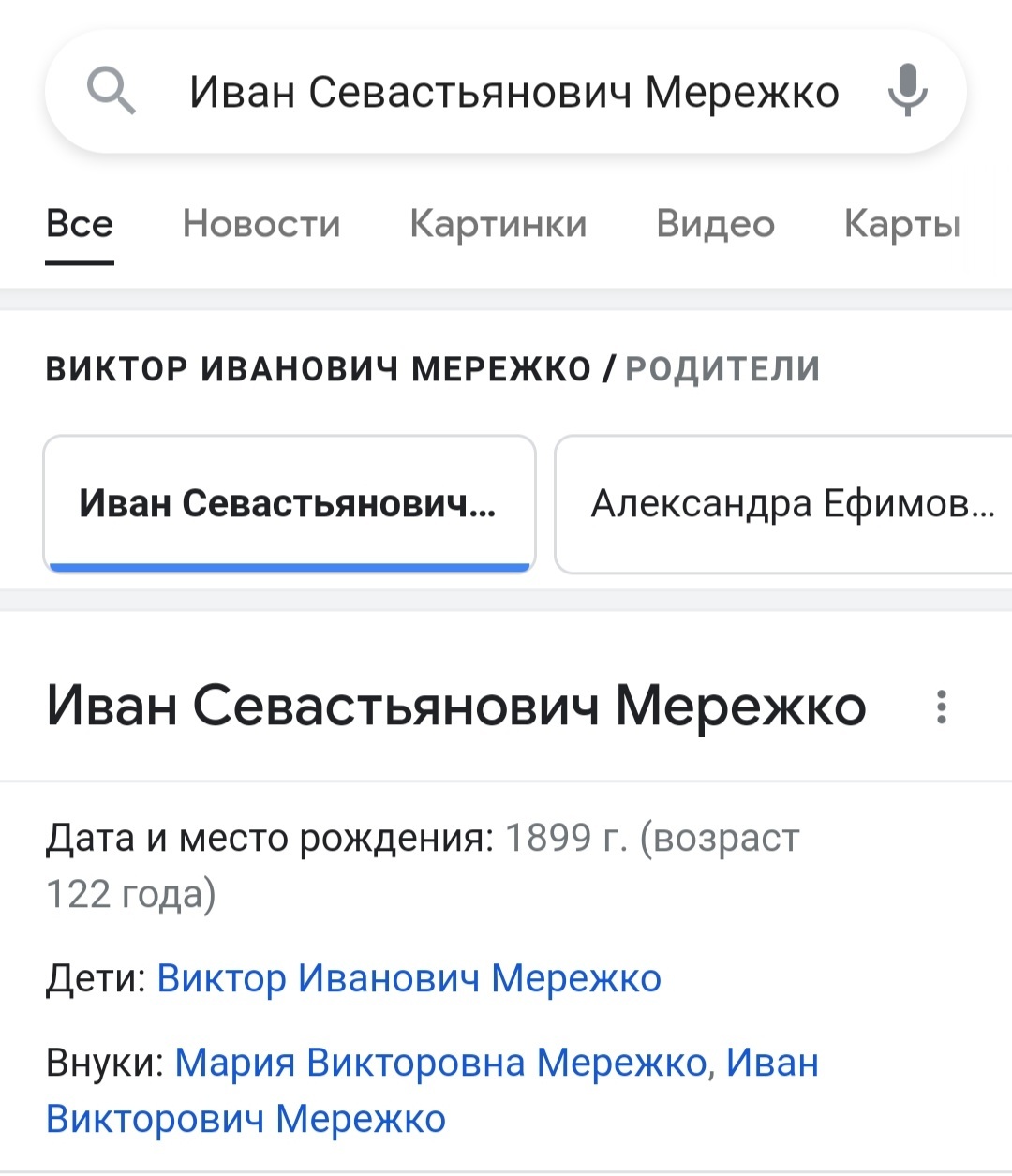Switch to the Карты tab

pos(901,225)
